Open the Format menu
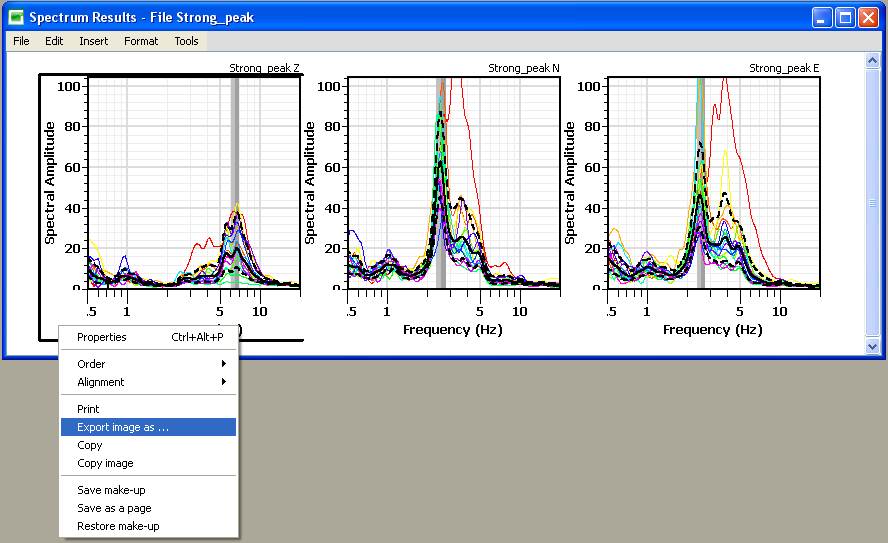Screen dimensions: 888x543 (x=141, y=41)
